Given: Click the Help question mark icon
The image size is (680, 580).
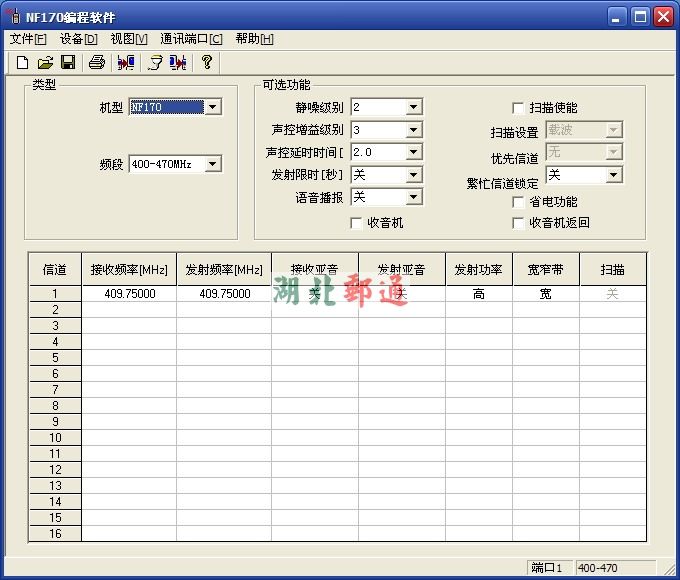Looking at the screenshot, I should point(207,62).
